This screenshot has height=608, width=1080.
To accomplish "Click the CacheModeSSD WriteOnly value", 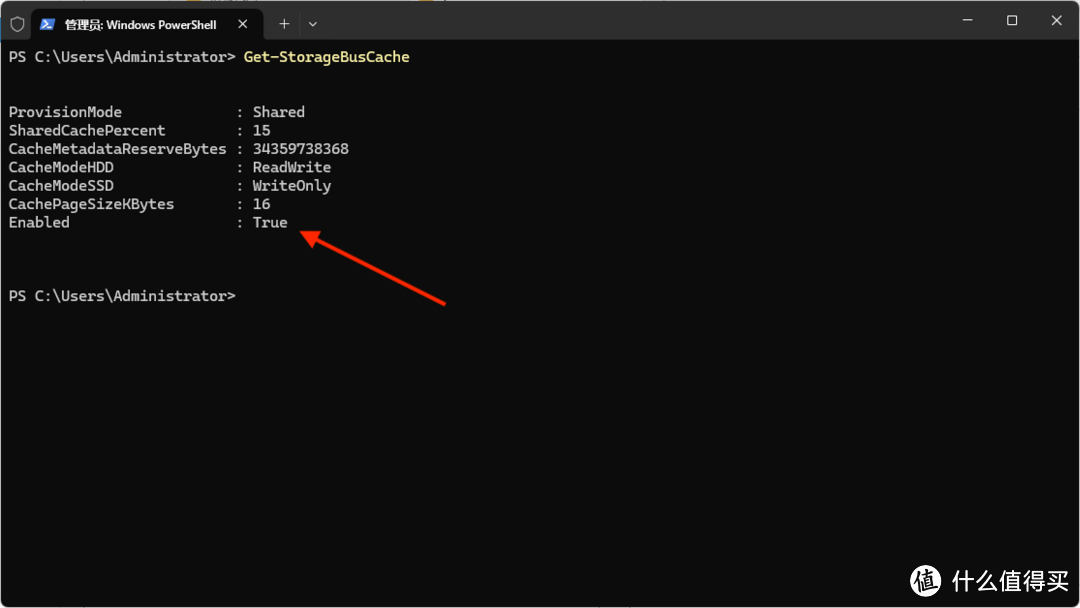I will [291, 186].
